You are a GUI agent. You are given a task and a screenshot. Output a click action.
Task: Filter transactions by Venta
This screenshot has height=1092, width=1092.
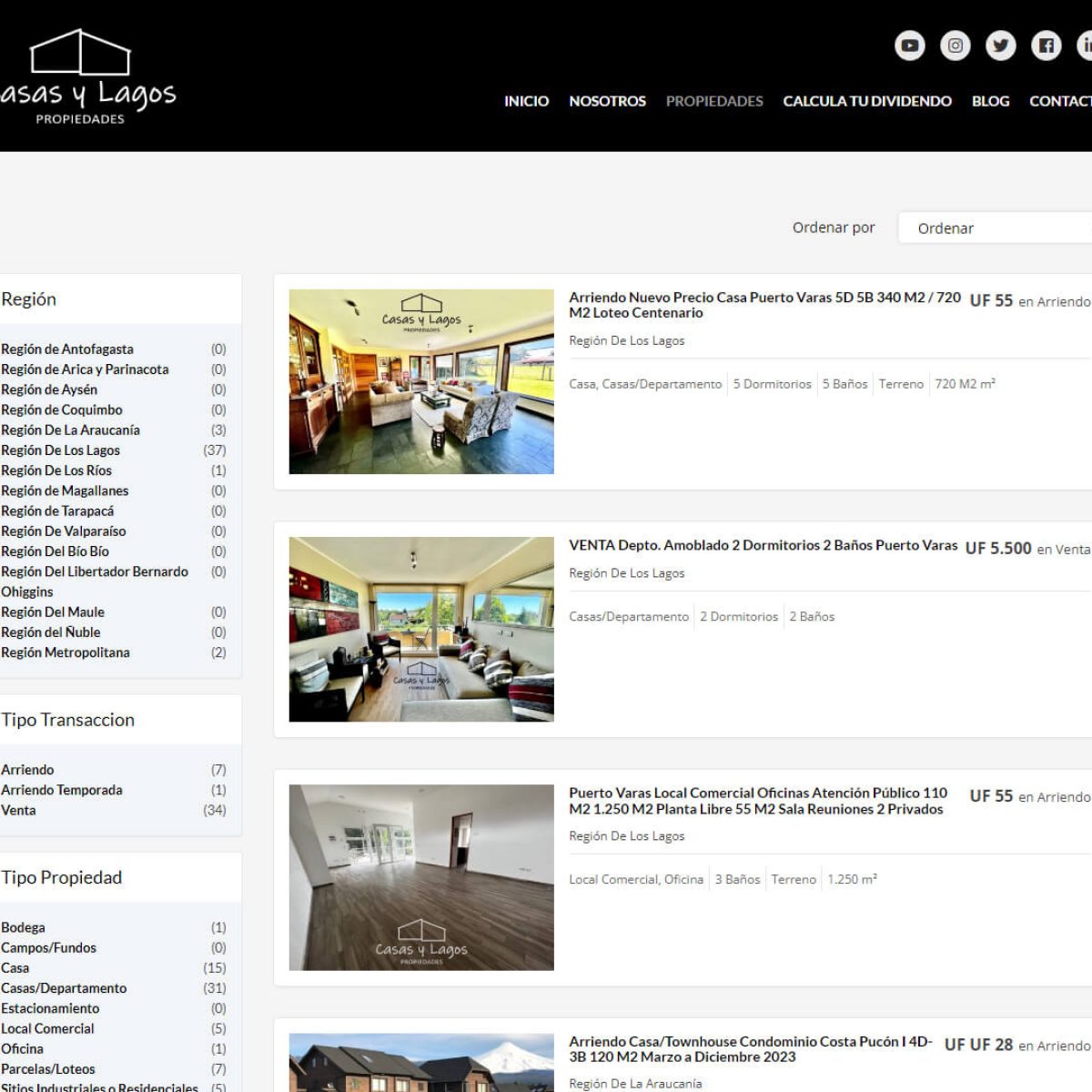(x=18, y=810)
